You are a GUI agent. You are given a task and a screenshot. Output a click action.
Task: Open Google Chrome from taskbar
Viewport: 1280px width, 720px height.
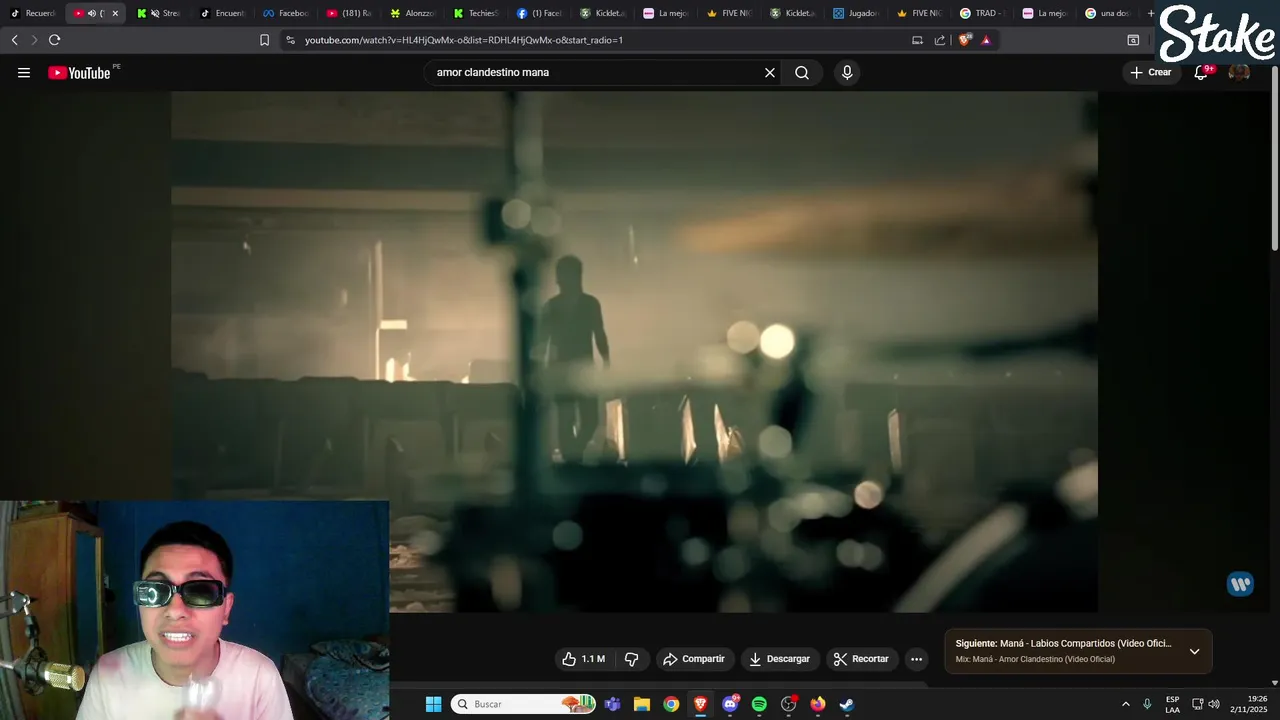click(x=671, y=704)
